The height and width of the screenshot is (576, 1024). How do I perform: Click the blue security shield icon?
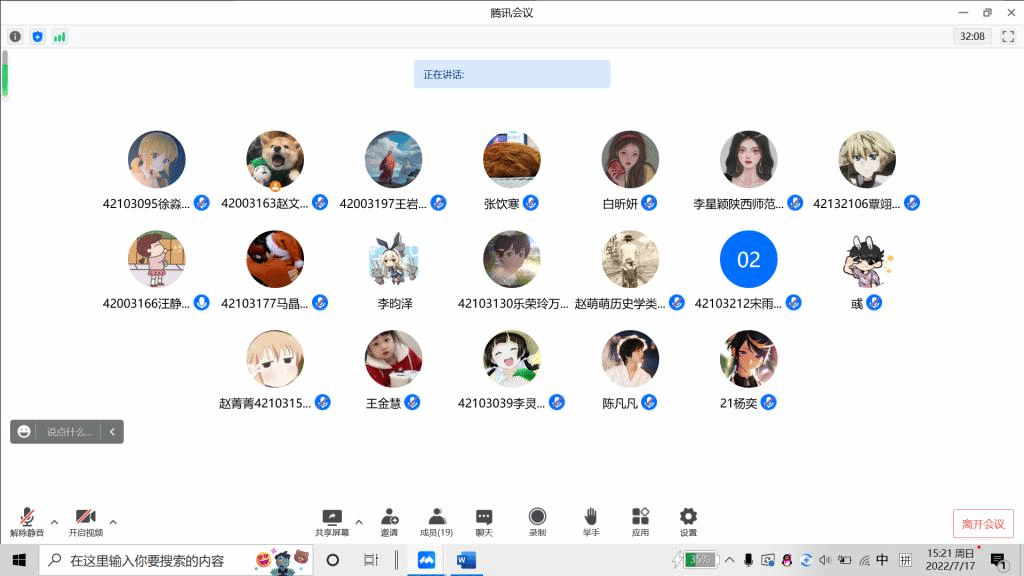(x=37, y=37)
